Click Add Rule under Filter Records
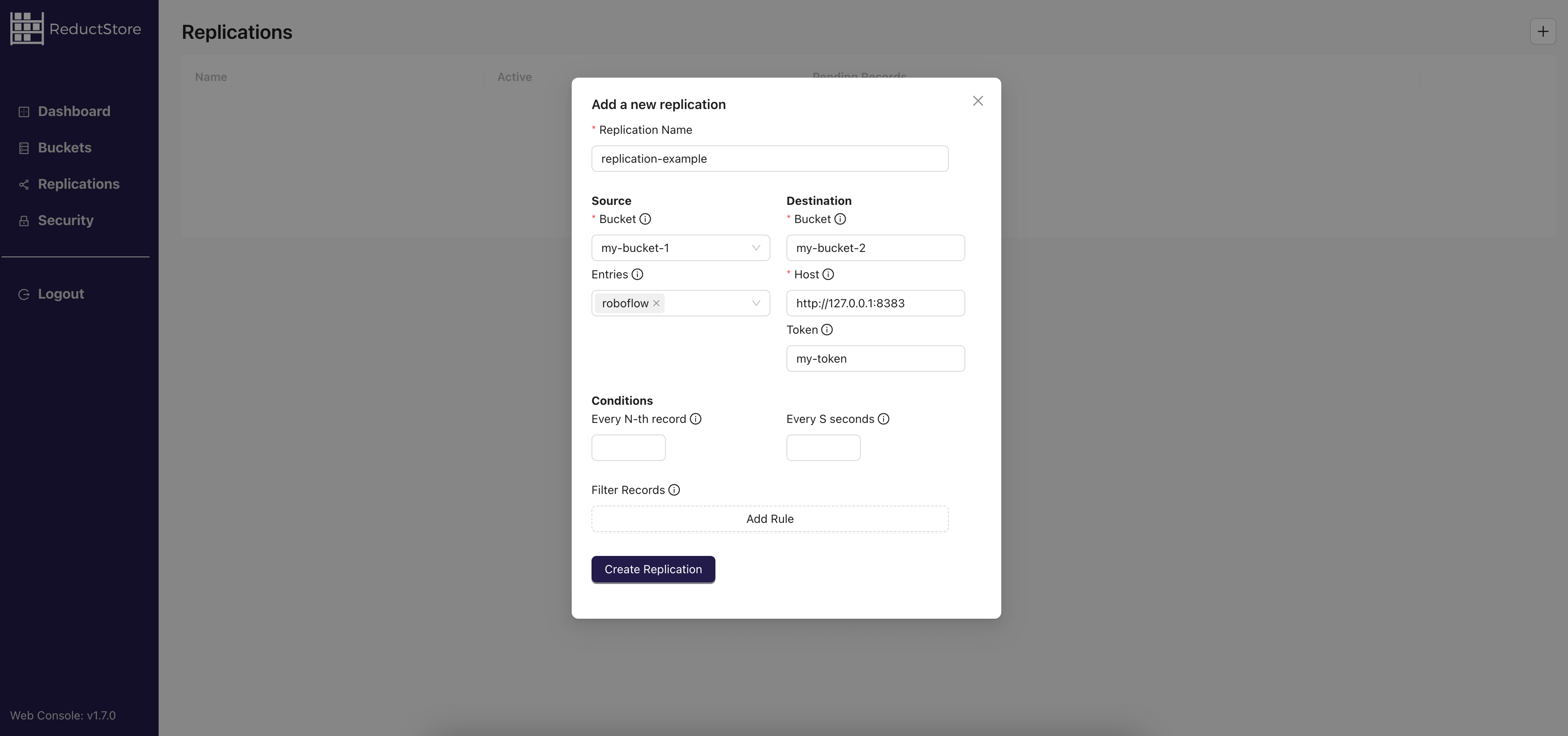 click(770, 519)
